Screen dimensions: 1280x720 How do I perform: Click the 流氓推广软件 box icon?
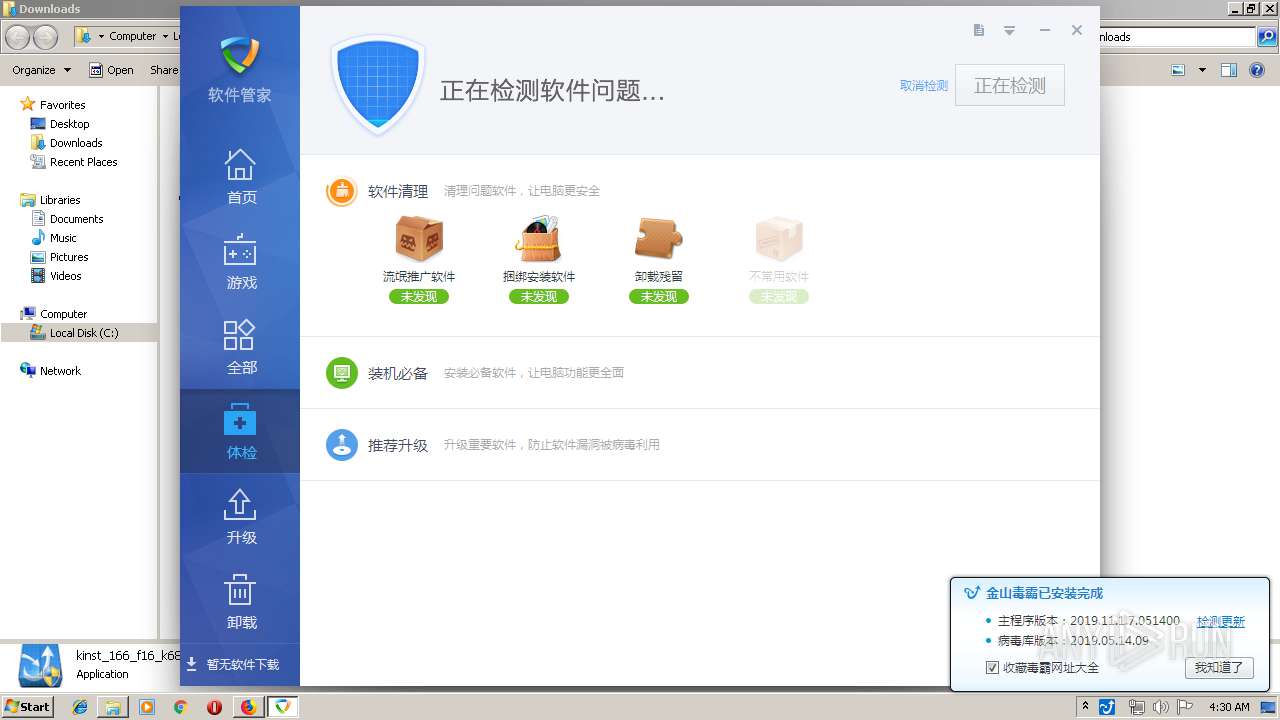419,239
